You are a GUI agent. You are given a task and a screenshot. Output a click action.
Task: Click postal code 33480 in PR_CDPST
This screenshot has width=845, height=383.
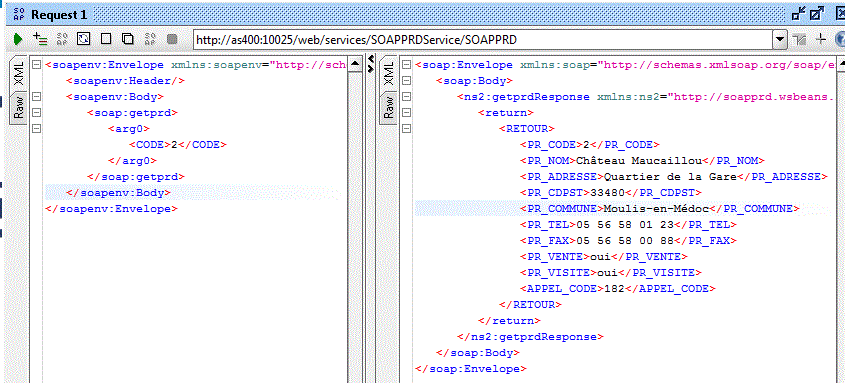[x=607, y=192]
